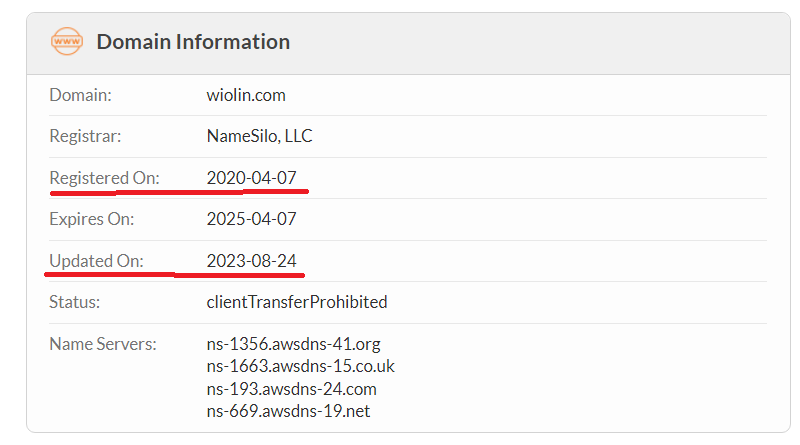Click the Status label
The image size is (800, 445).
pos(74,302)
